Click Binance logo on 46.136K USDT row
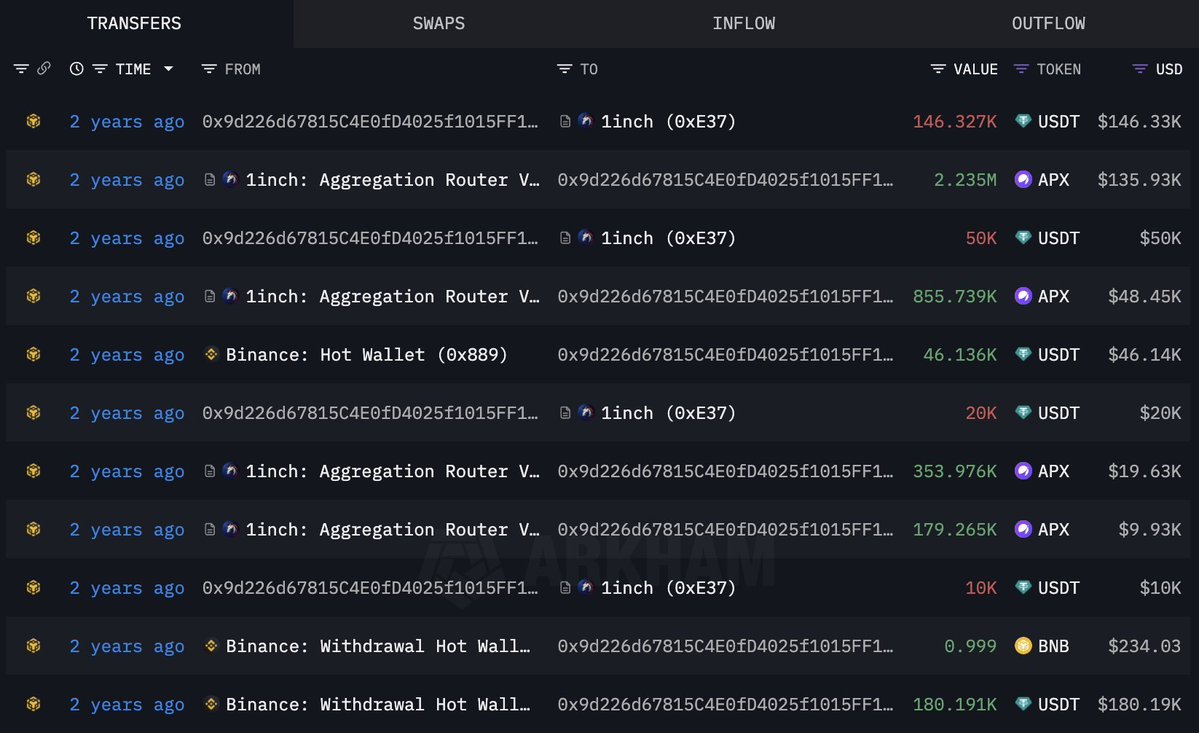Viewport: 1199px width, 733px height. pos(211,354)
